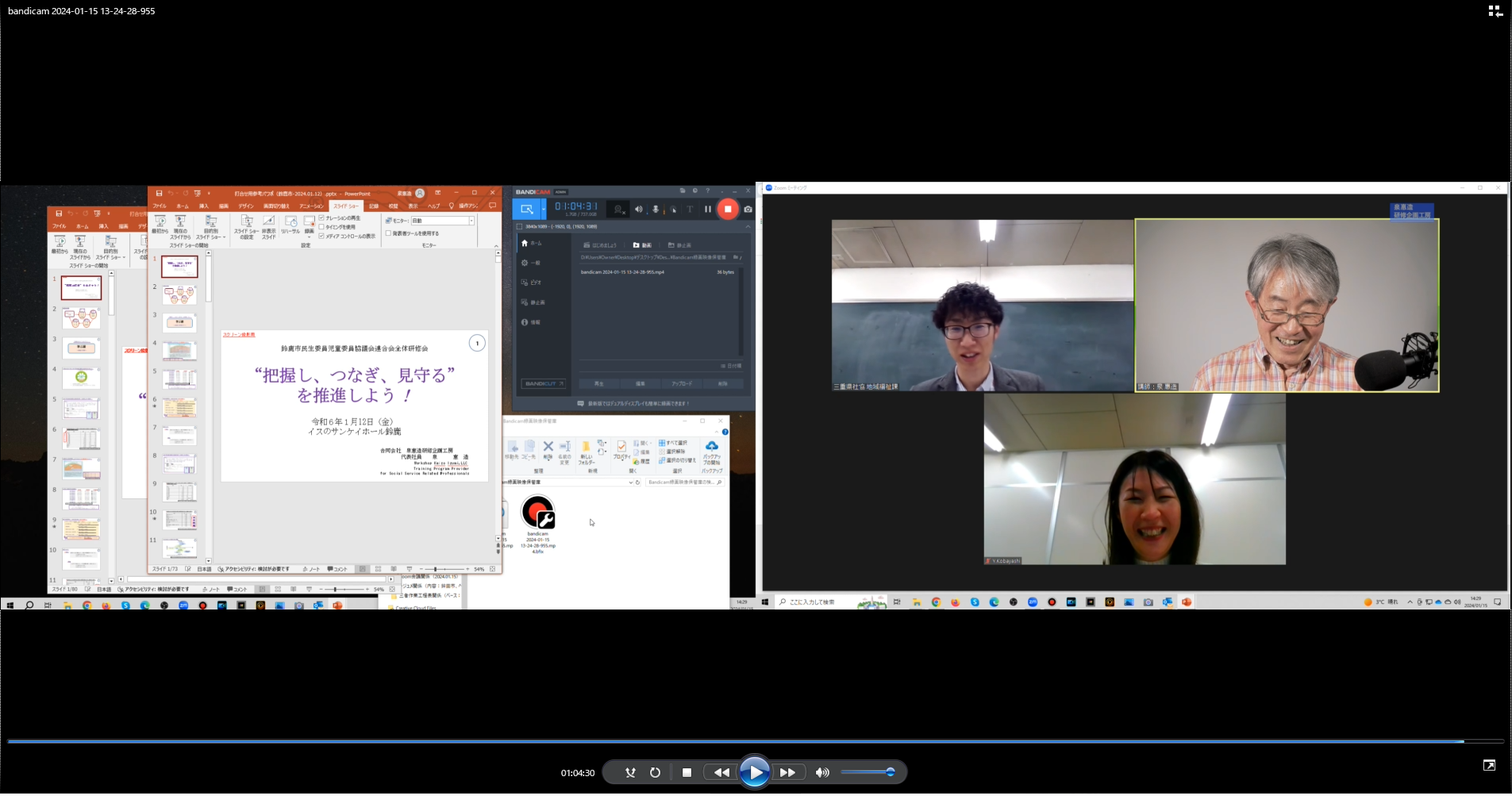The height and width of the screenshot is (796, 1512).
Task: Click ノート button in front PowerPoint status bar
Action: pyautogui.click(x=310, y=569)
